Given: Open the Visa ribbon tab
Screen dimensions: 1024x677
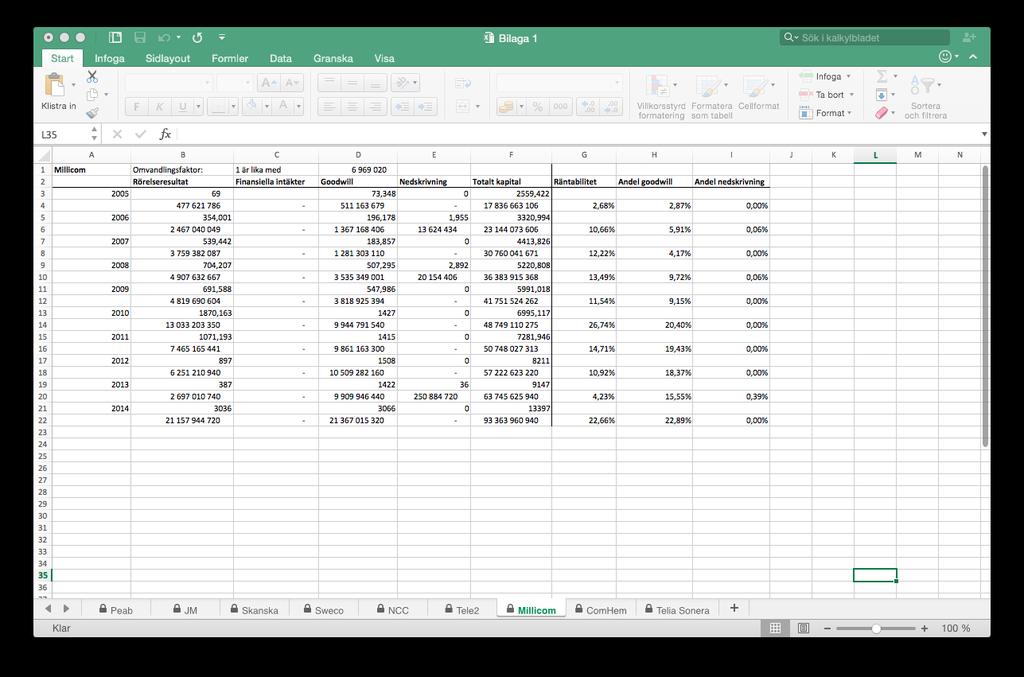Looking at the screenshot, I should click(384, 58).
